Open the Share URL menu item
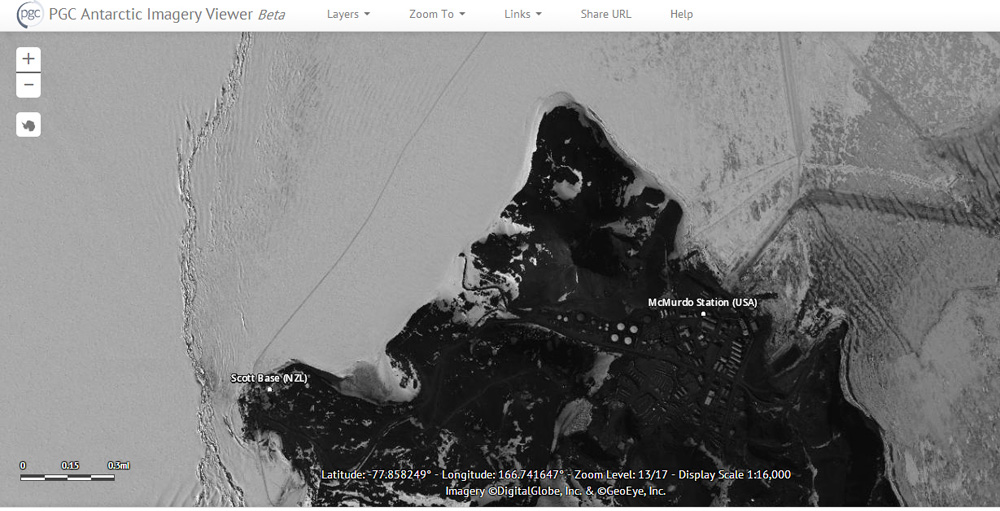The image size is (1000, 511). pos(606,15)
